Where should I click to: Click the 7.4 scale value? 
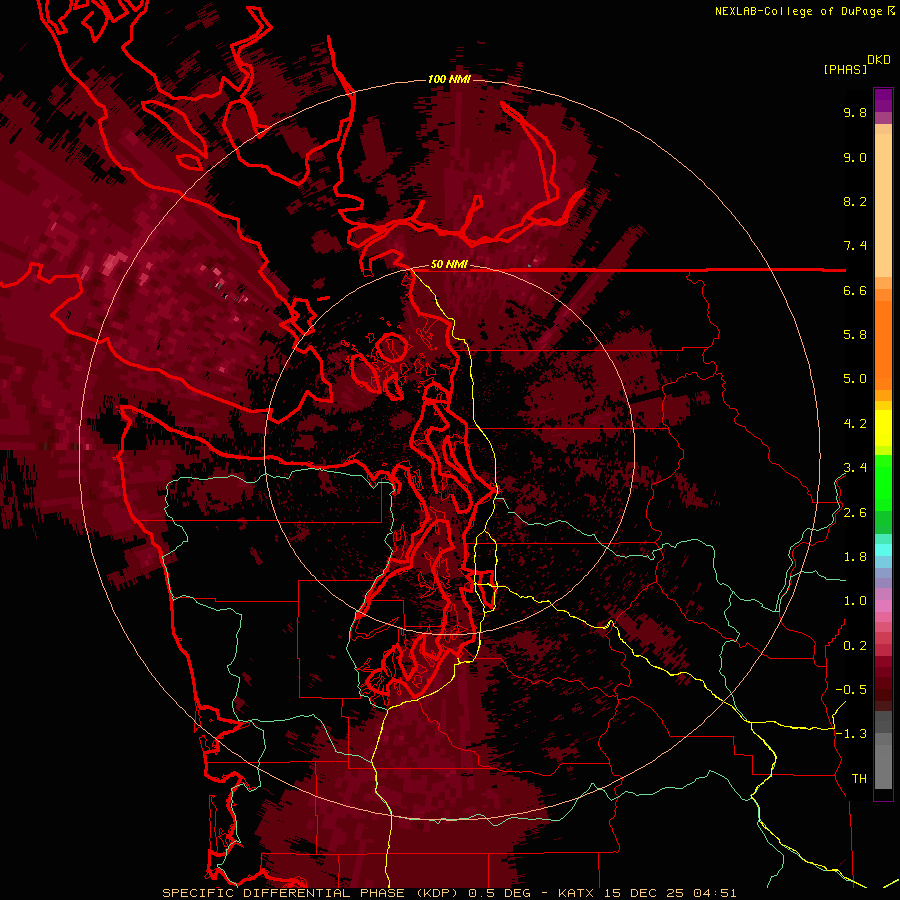[855, 246]
